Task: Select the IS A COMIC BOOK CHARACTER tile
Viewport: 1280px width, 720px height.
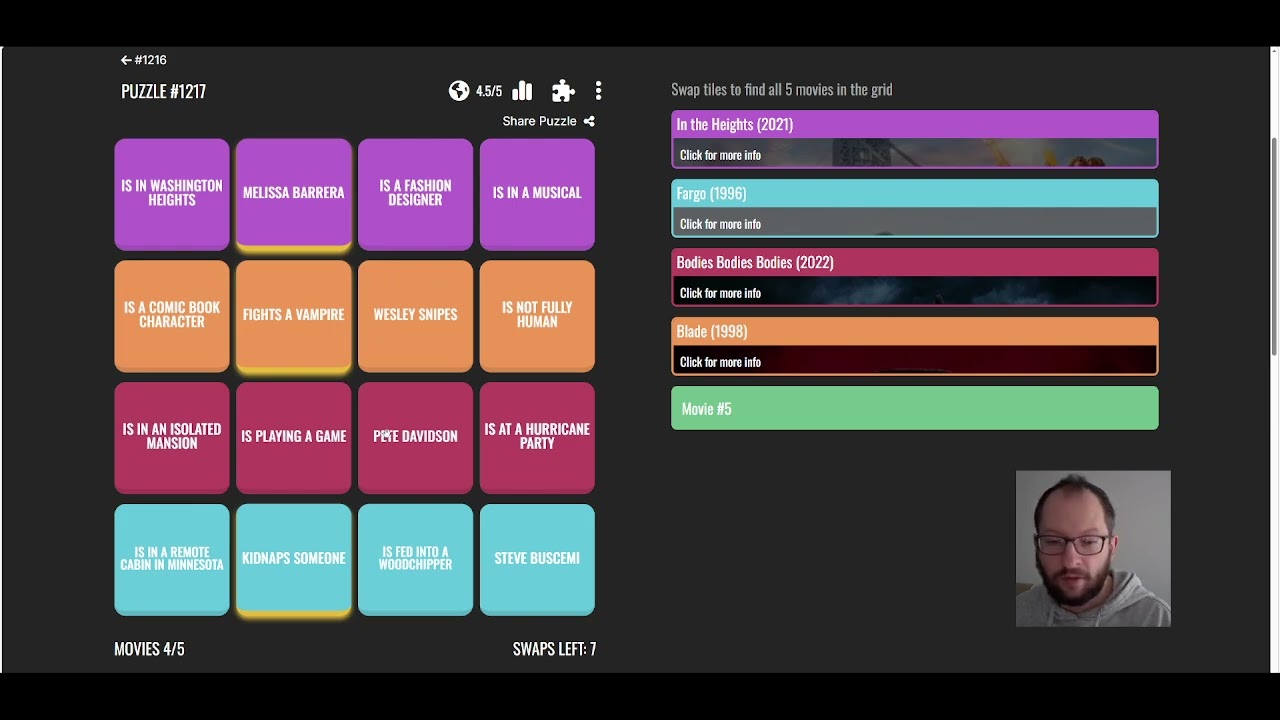Action: [172, 316]
